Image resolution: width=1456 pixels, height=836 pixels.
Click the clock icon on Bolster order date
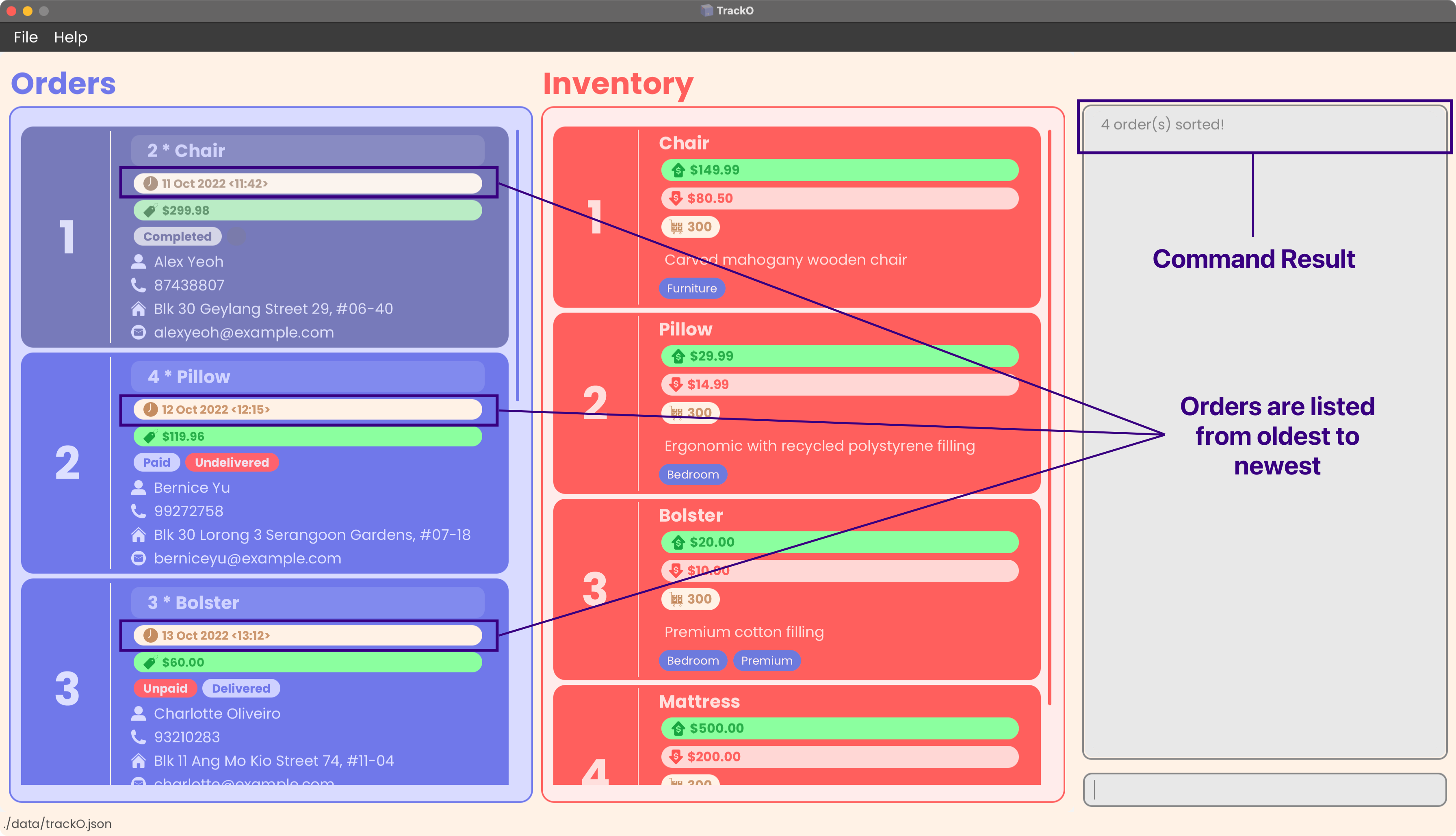tap(150, 635)
